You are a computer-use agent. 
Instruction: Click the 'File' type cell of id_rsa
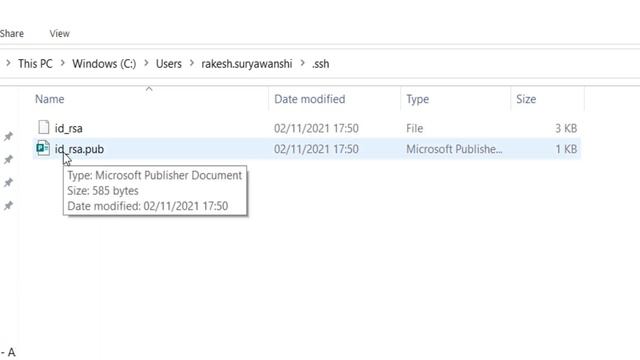[414, 128]
